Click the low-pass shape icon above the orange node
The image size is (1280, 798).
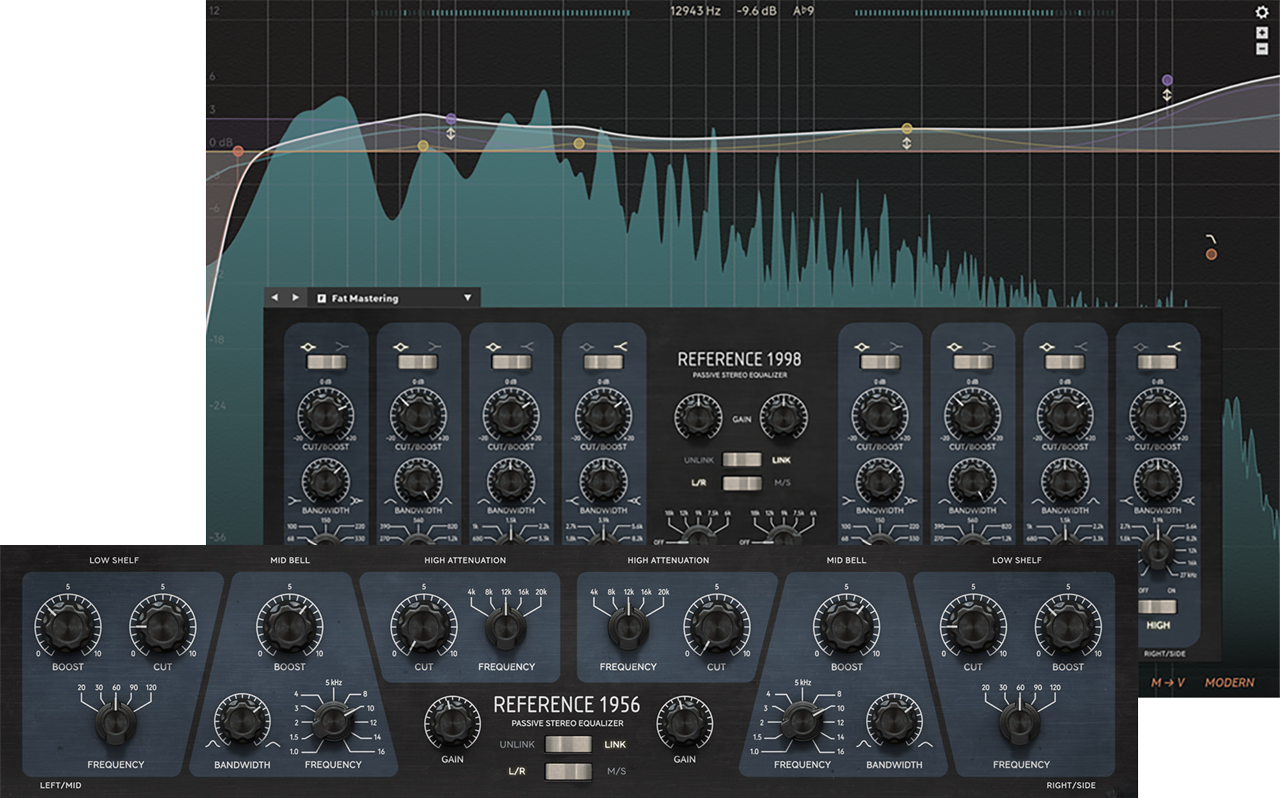click(1211, 238)
